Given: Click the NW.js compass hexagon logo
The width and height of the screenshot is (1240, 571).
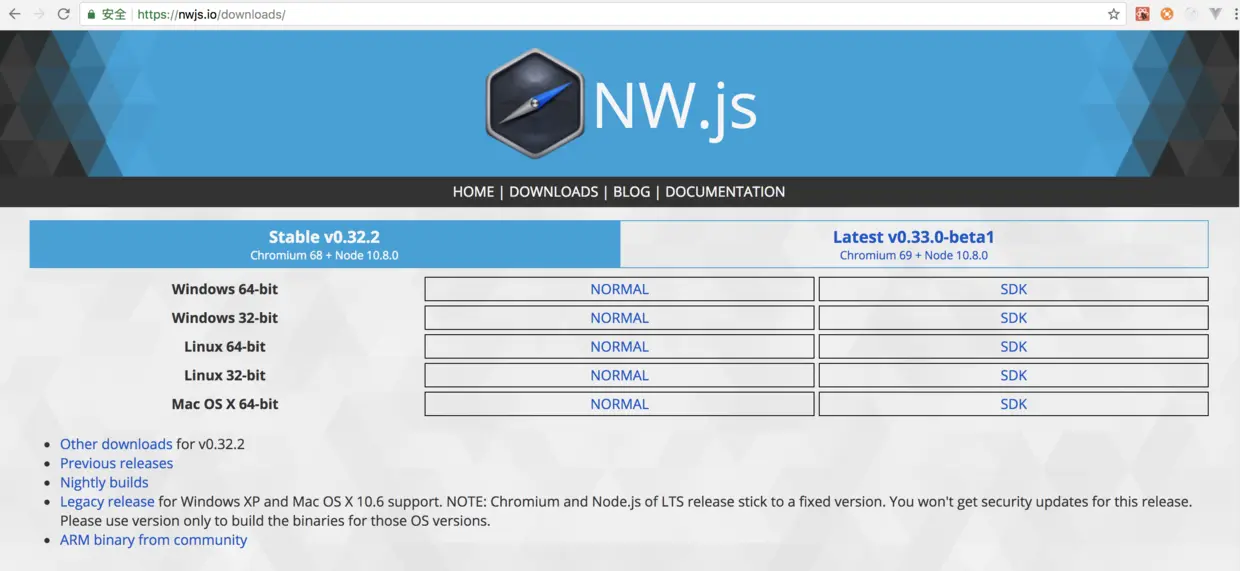Looking at the screenshot, I should point(535,103).
